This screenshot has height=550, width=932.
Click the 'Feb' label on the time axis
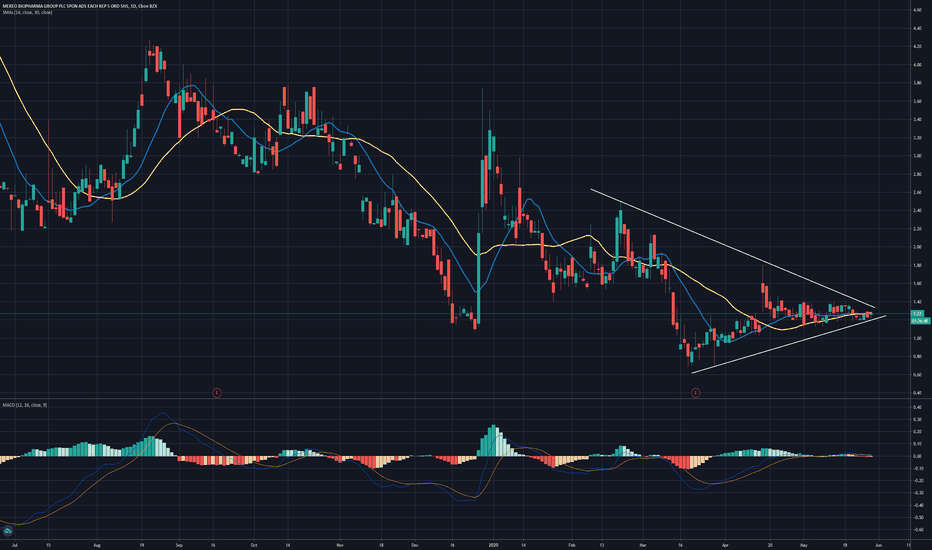coord(572,545)
